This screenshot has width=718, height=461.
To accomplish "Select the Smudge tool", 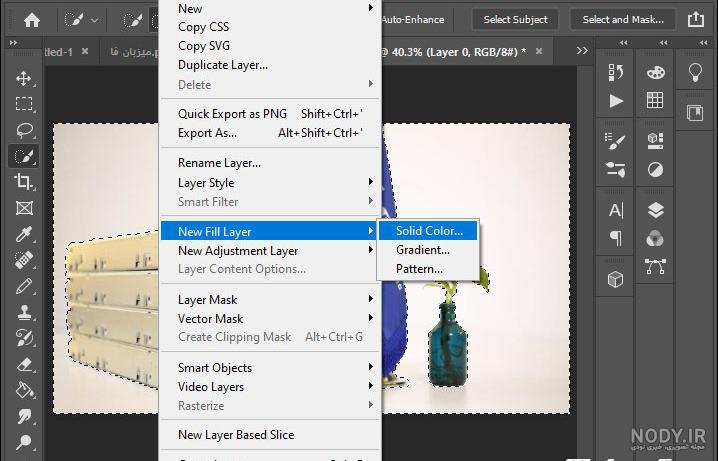I will pos(24,416).
